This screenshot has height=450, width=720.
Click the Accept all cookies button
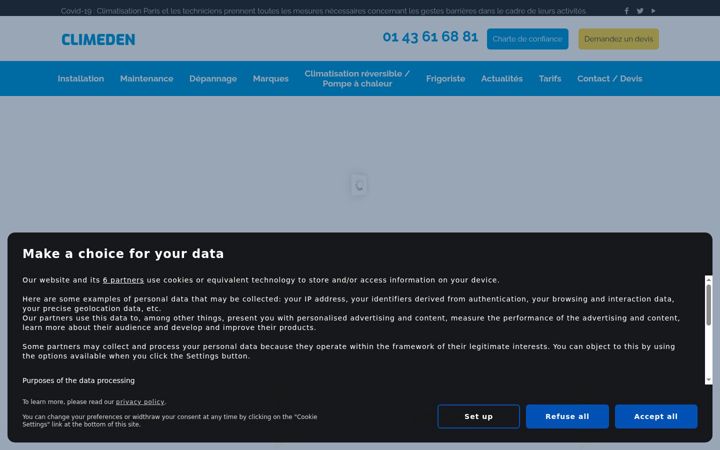[656, 416]
